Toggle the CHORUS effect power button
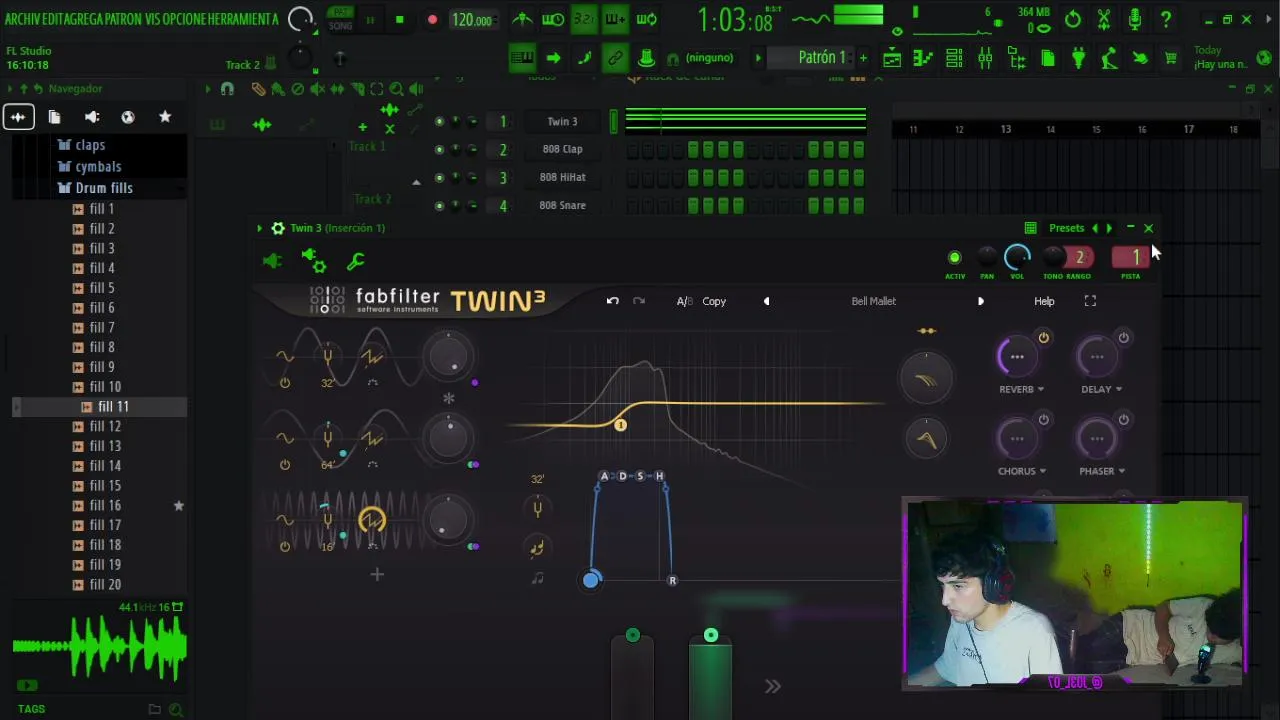This screenshot has height=720, width=1280. pos(1043,420)
